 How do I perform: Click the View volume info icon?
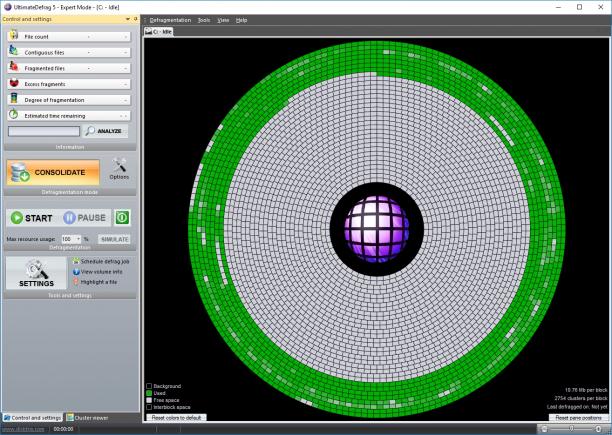click(x=76, y=272)
